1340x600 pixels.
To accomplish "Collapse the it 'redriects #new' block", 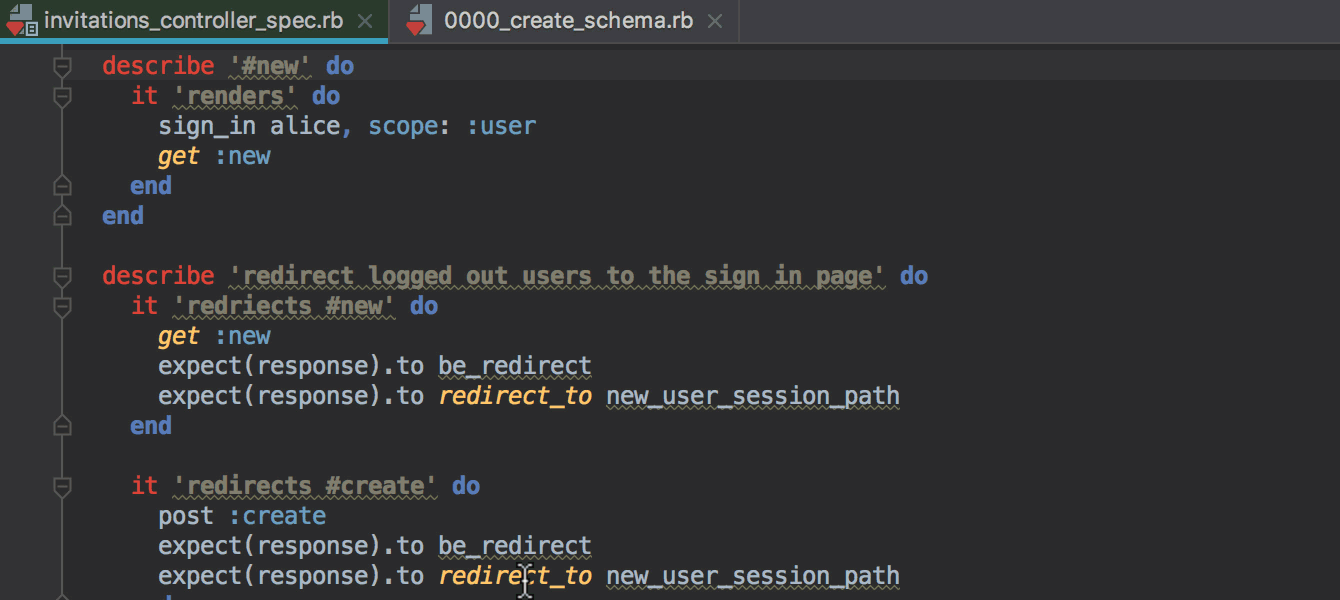I will pos(62,306).
